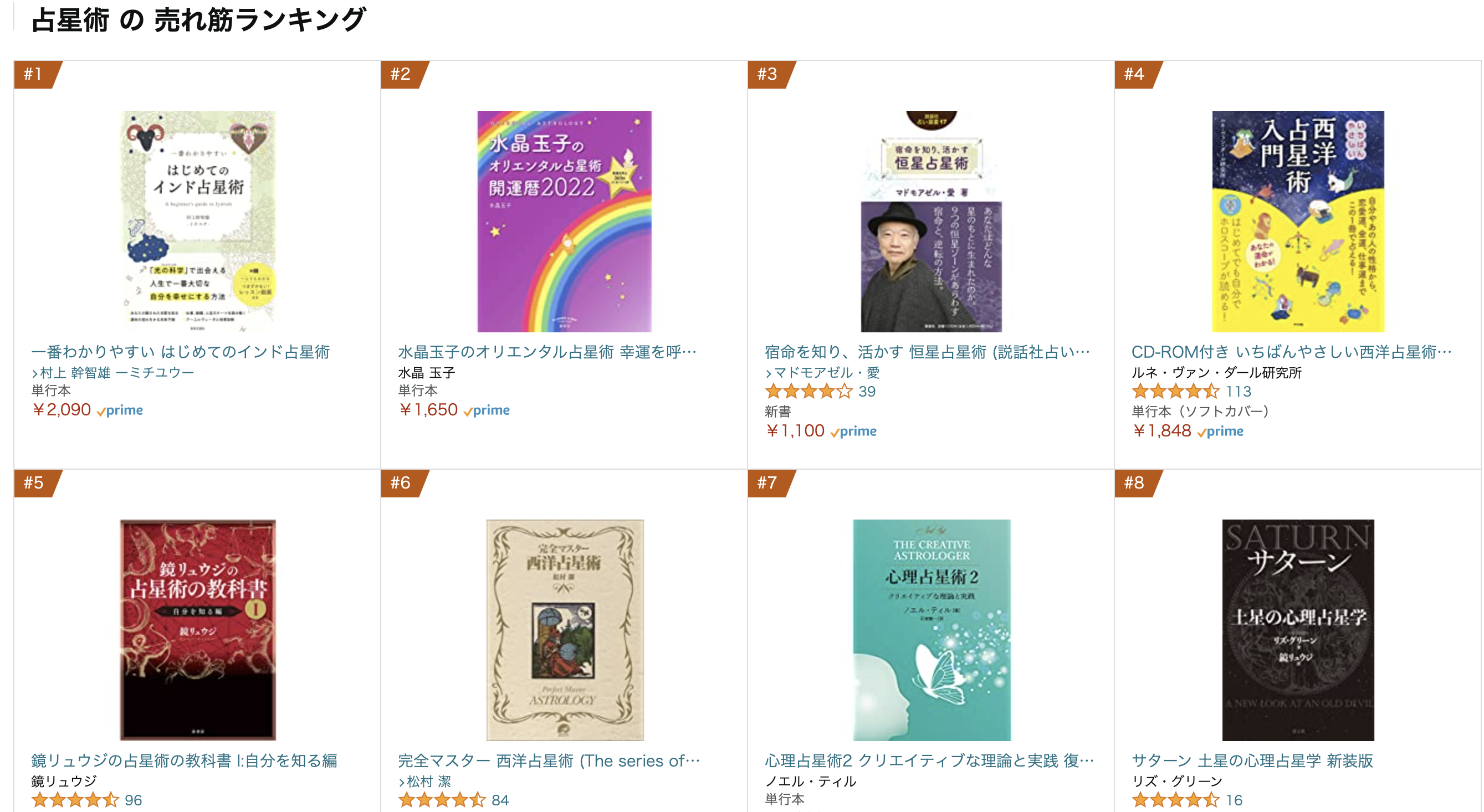Click the star rating for 恒星占星術
This screenshot has width=1484, height=812.
(808, 392)
